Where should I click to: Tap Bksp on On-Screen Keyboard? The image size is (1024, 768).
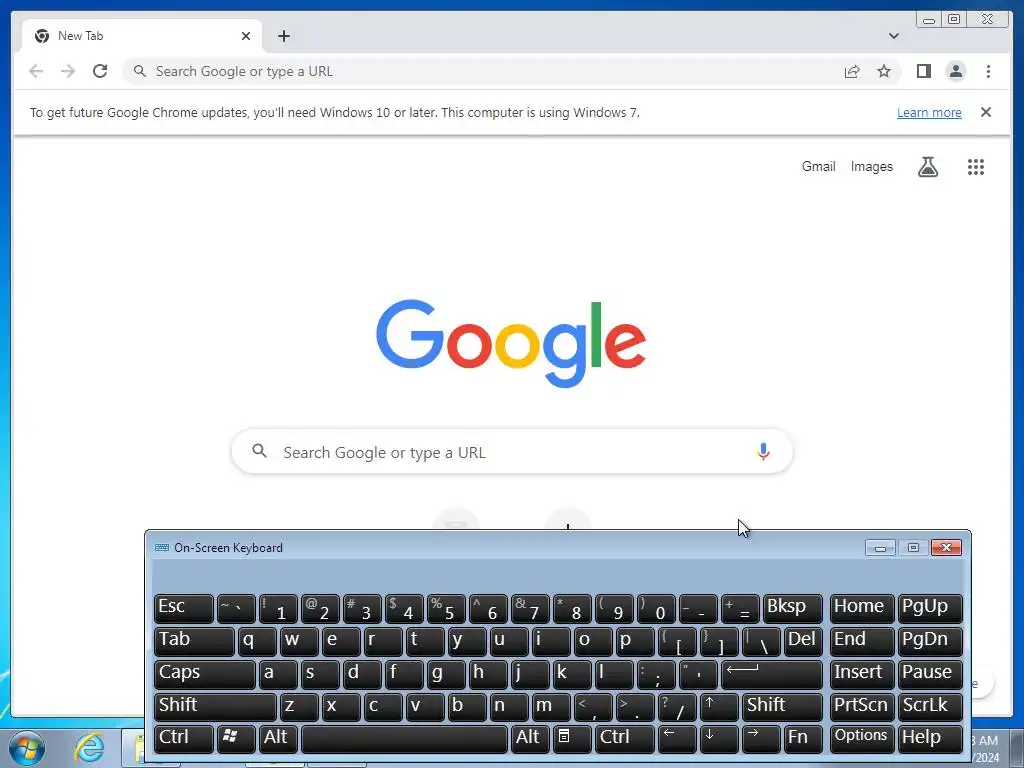pyautogui.click(x=792, y=608)
